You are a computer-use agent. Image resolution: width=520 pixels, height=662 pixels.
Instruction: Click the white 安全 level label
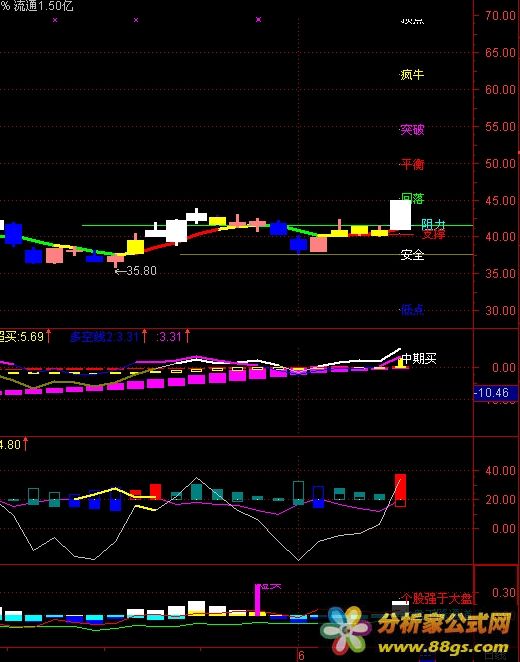pyautogui.click(x=412, y=255)
